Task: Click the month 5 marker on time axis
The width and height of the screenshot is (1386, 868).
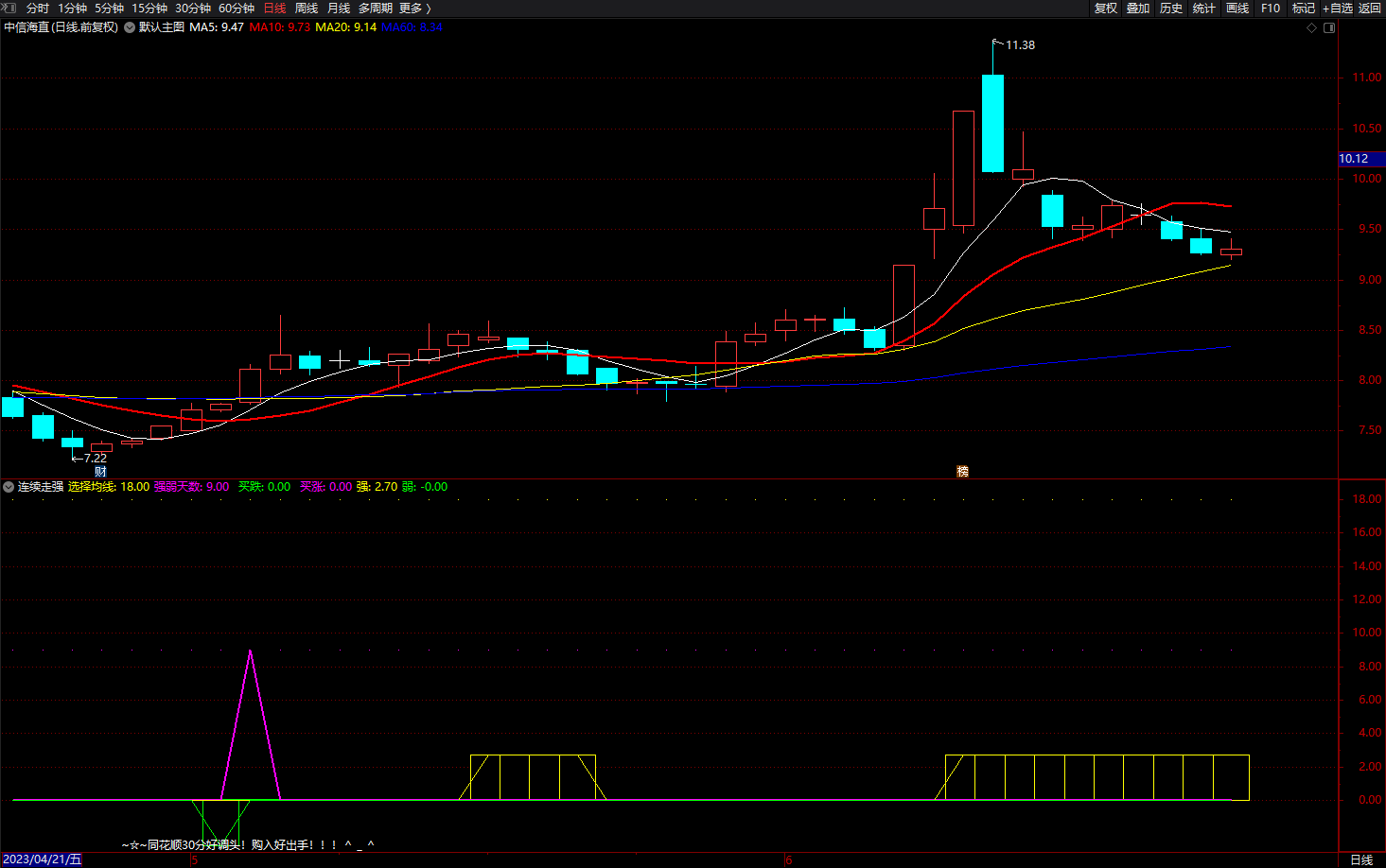Action: pos(194,860)
